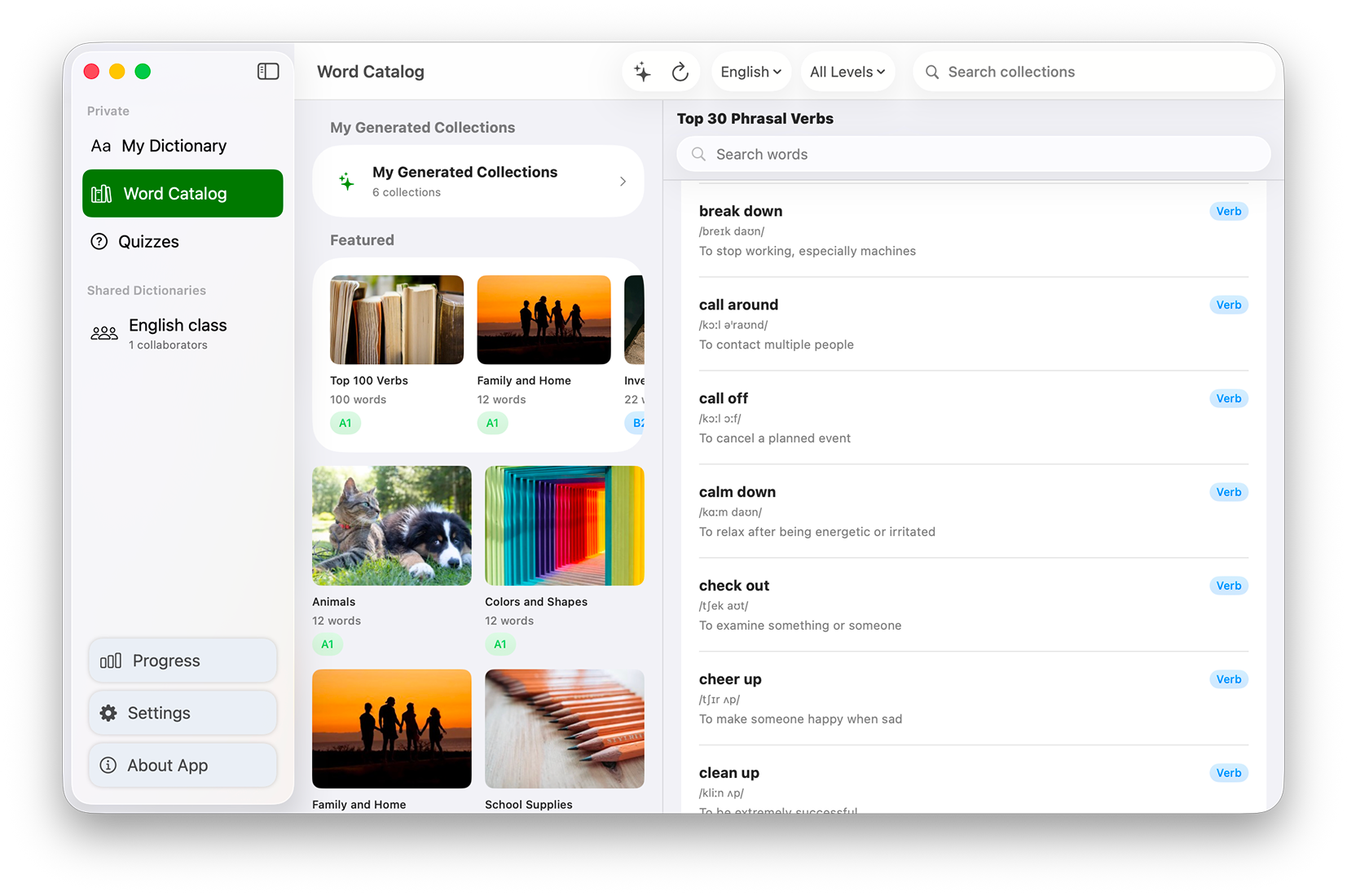The height and width of the screenshot is (896, 1347).
Task: Select My Dictionary in sidebar
Action: [x=174, y=146]
